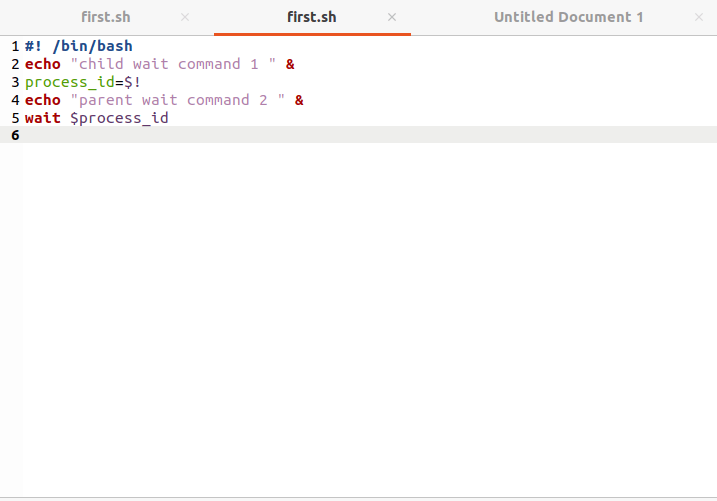Switch to the Untitled Document 1 tab
This screenshot has width=717, height=501.
pyautogui.click(x=568, y=17)
